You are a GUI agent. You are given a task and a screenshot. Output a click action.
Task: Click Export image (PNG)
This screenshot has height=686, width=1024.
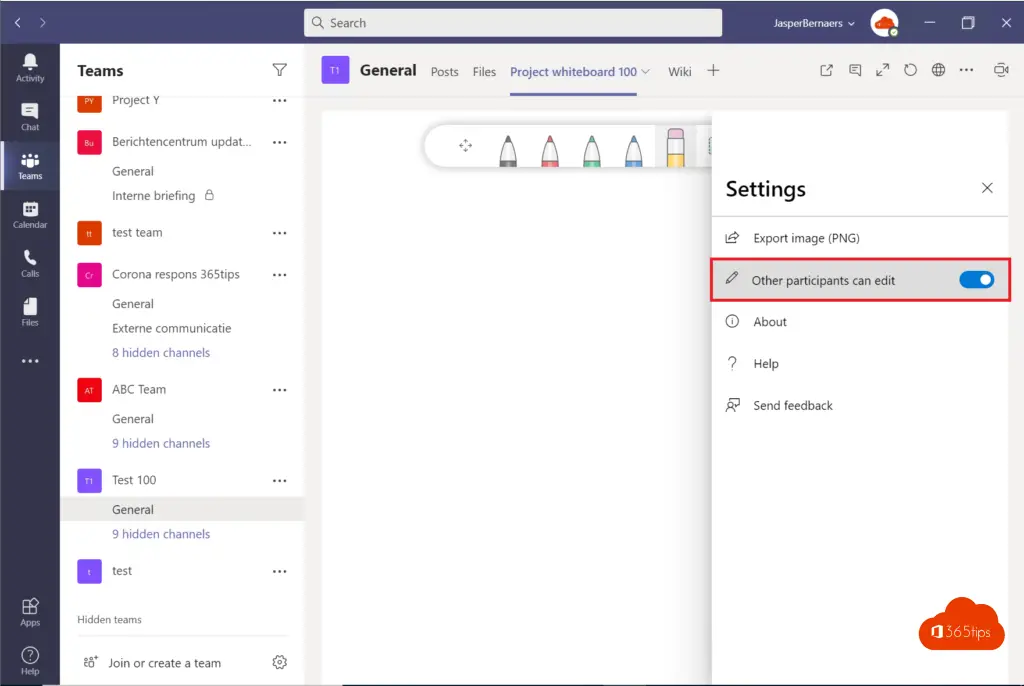coord(806,238)
